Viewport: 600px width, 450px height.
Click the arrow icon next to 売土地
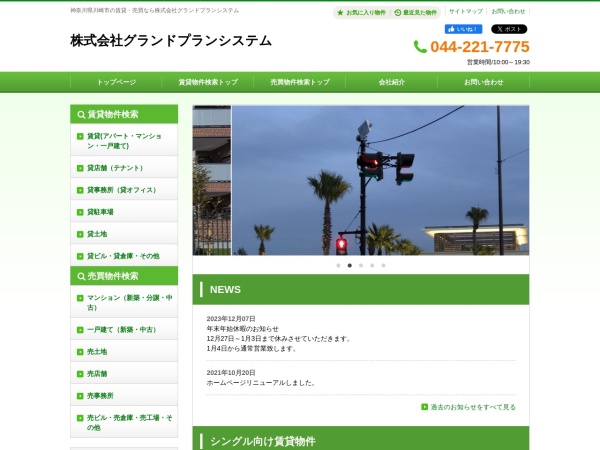80,352
